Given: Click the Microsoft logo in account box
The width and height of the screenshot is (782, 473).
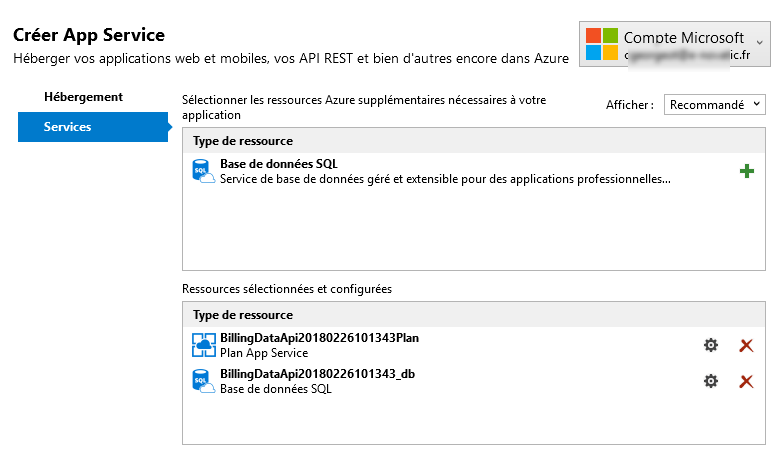Looking at the screenshot, I should 601,44.
